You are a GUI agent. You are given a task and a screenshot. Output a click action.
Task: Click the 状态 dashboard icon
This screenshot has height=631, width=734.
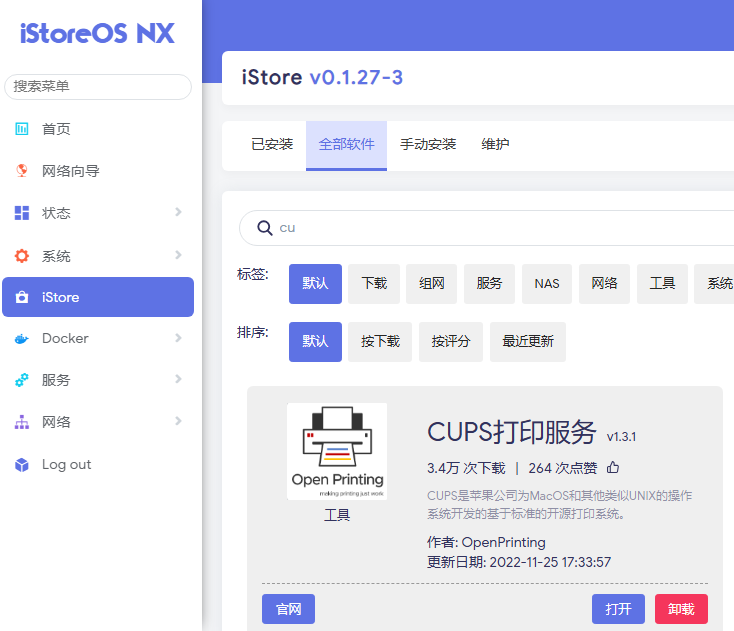(22, 213)
